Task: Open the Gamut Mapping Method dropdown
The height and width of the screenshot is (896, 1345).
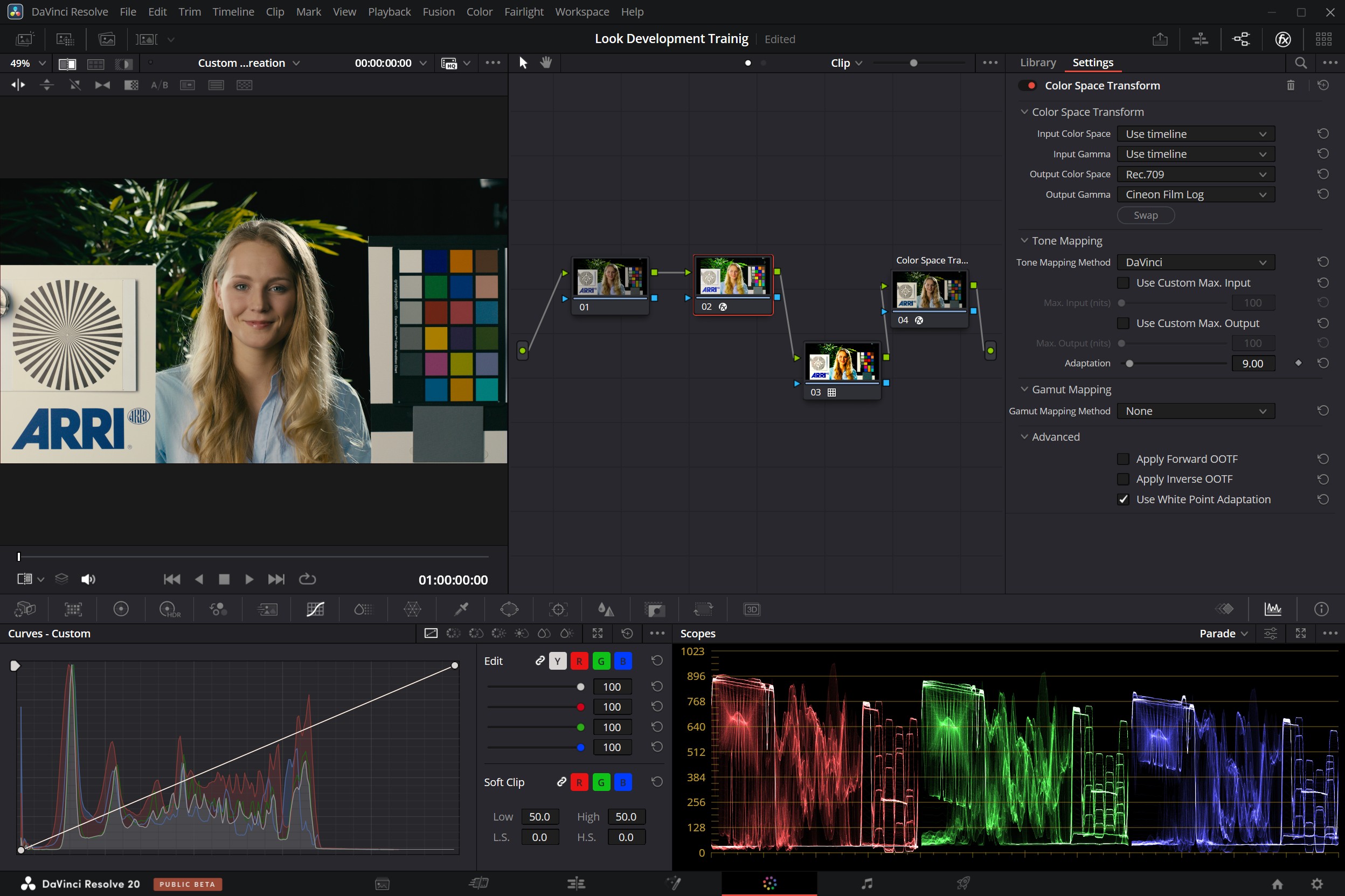Action: pyautogui.click(x=1196, y=412)
